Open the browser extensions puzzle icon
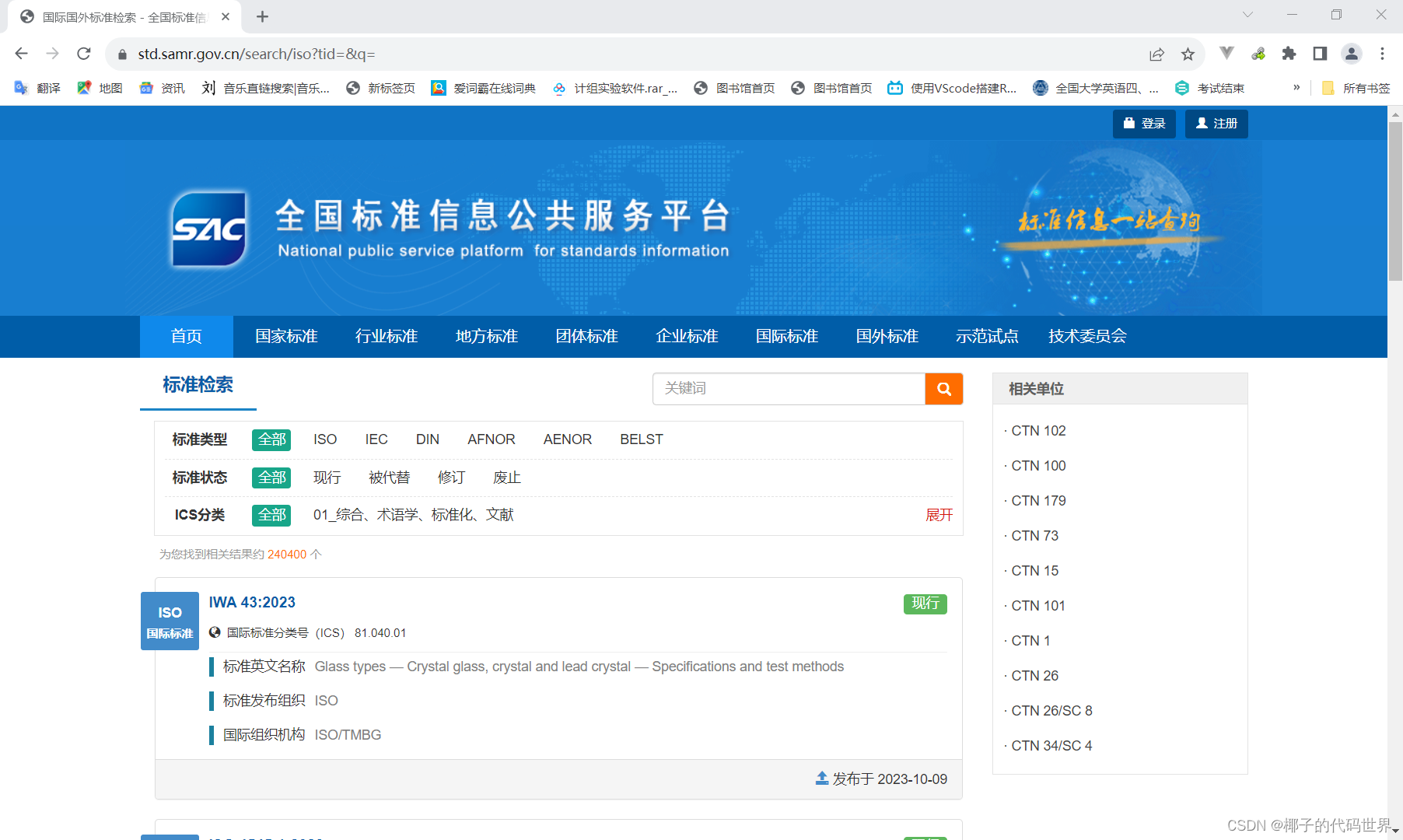1403x840 pixels. (1289, 54)
